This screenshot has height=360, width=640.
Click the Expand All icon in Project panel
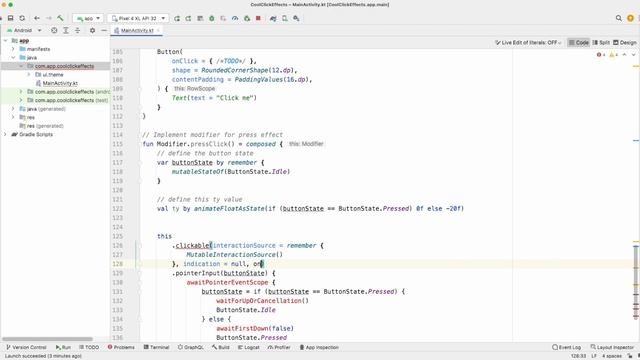point(66,30)
